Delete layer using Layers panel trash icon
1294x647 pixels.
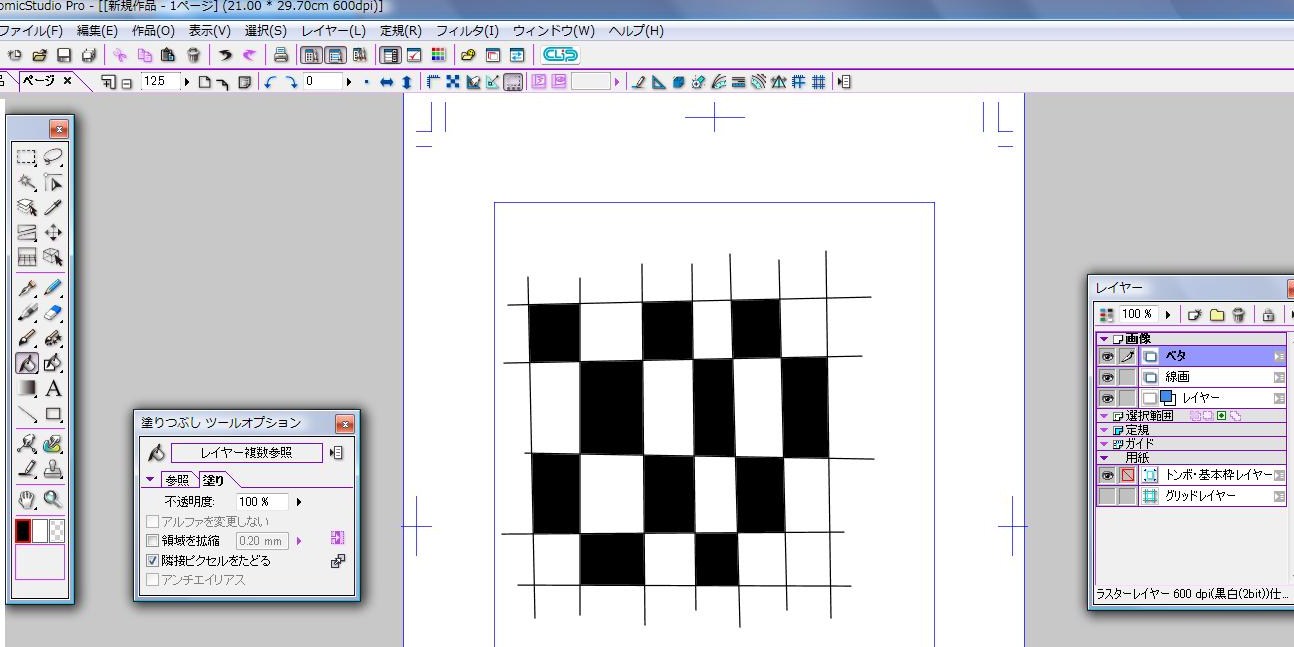1238,315
